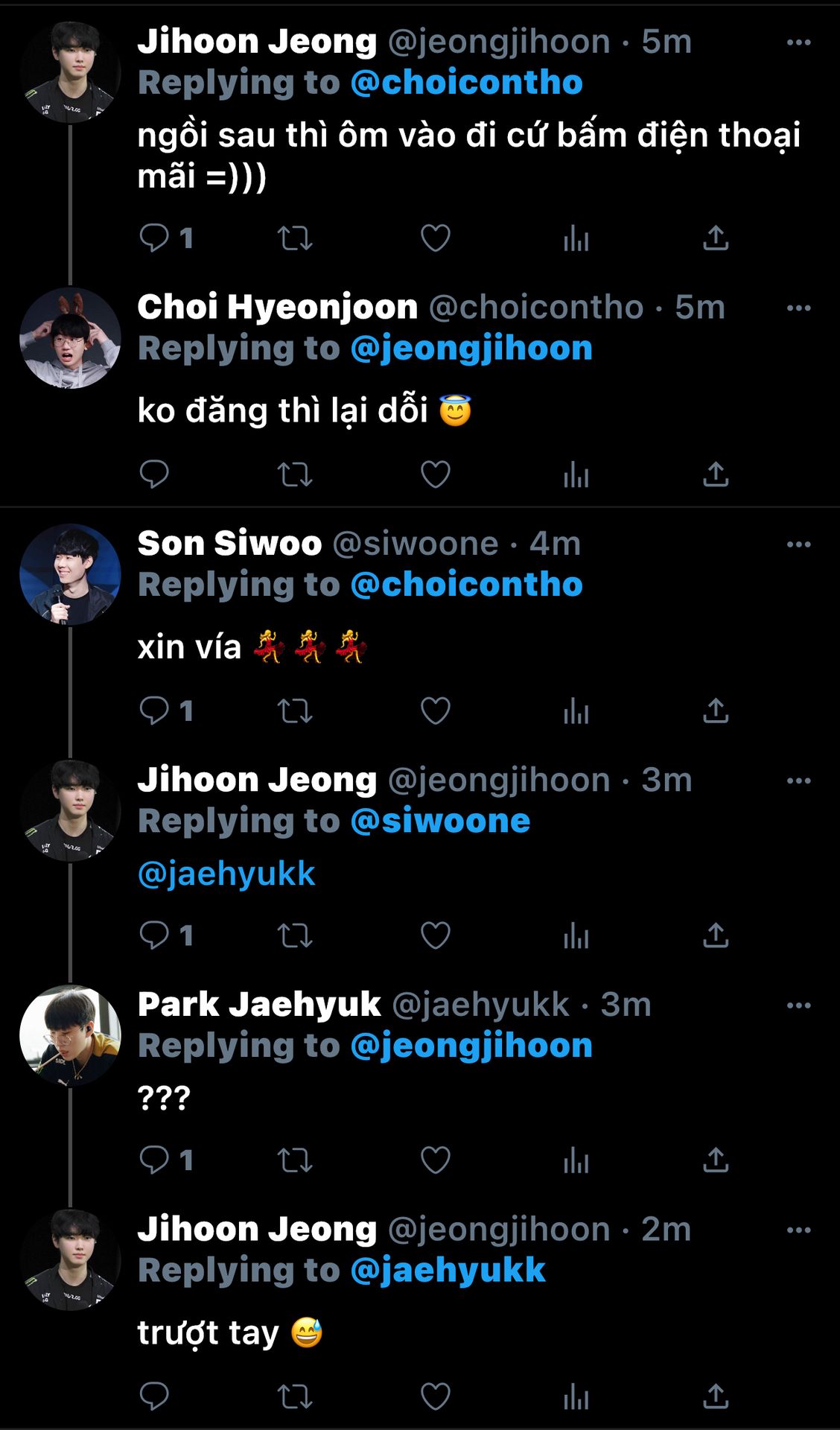Retweet Jihoon Jeong's 'trượt tay' tweet
This screenshot has width=840, height=1430.
[x=295, y=1396]
